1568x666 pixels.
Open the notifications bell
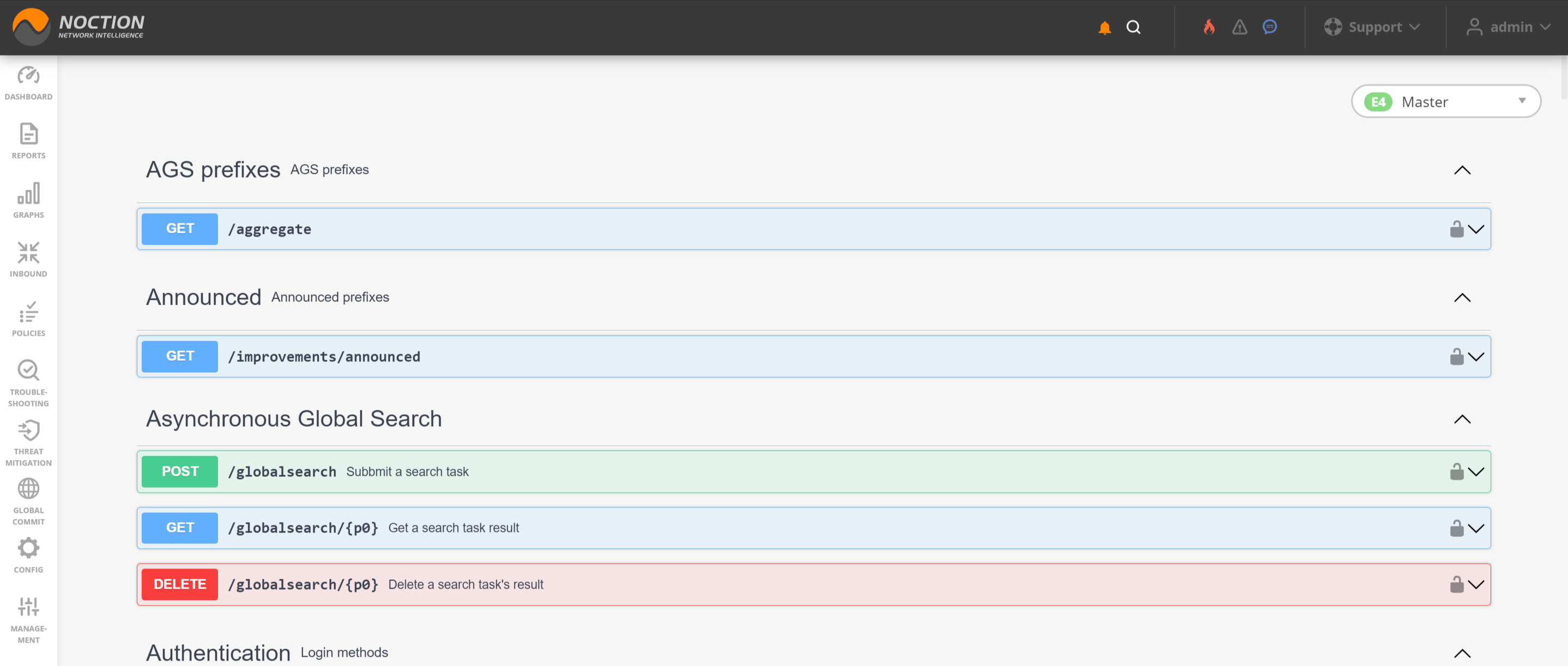click(x=1104, y=27)
